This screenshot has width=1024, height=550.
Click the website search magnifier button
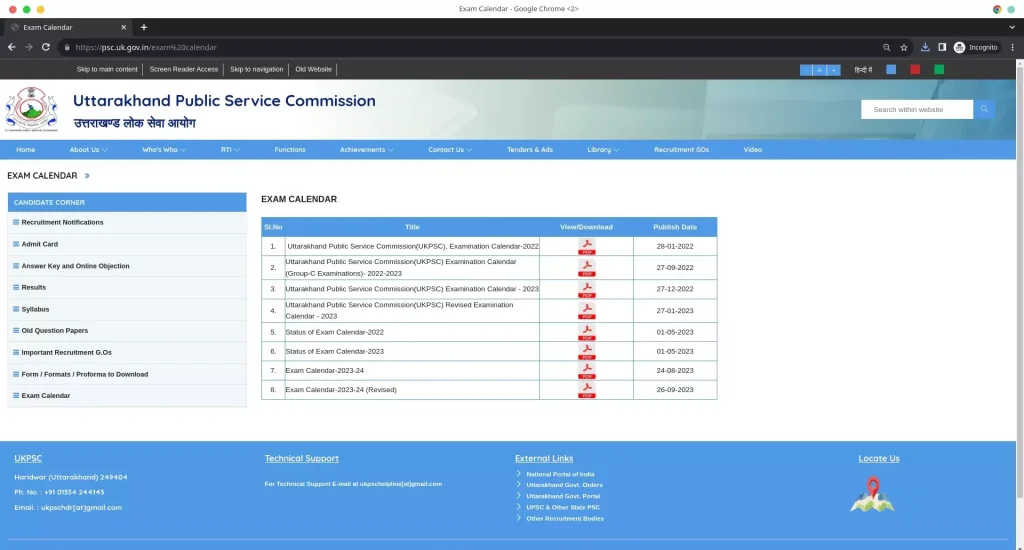click(984, 109)
